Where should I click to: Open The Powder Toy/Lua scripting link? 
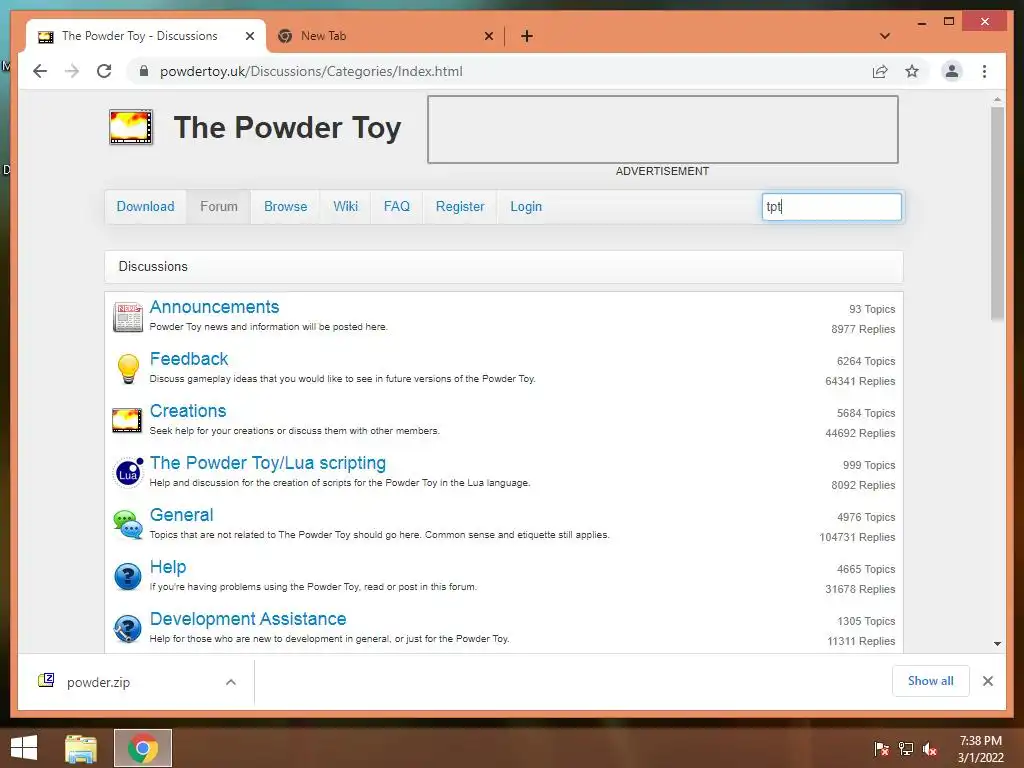click(x=268, y=463)
